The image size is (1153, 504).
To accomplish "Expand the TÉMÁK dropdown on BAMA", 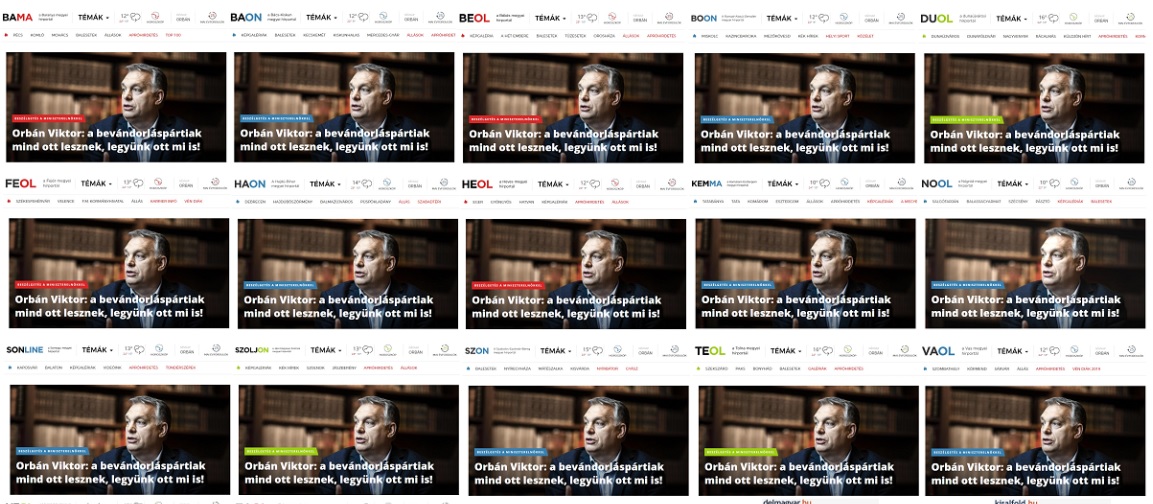I will click(93, 18).
